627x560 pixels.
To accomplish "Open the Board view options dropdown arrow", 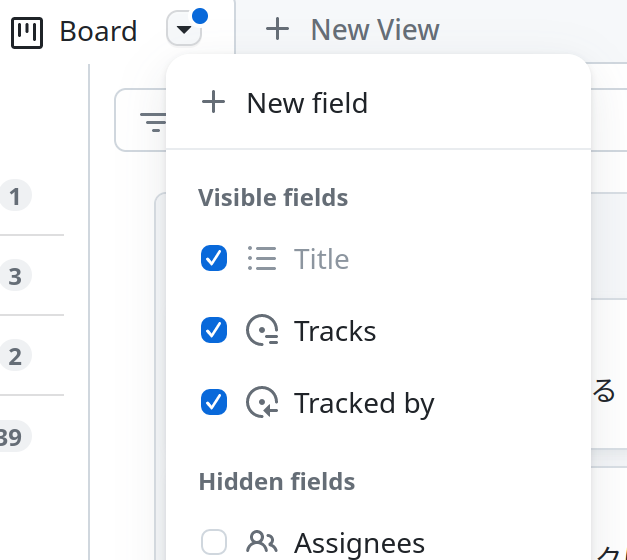I will point(184,29).
